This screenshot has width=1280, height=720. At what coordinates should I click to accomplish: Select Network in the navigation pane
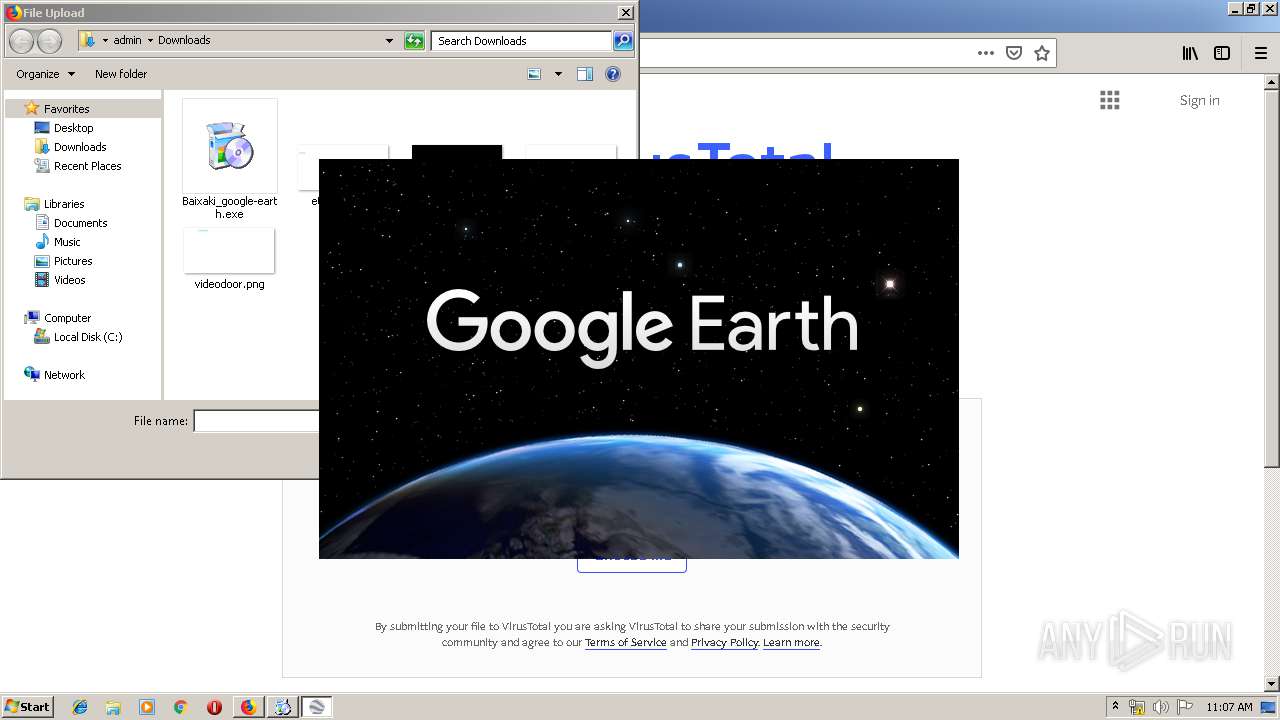pos(64,375)
